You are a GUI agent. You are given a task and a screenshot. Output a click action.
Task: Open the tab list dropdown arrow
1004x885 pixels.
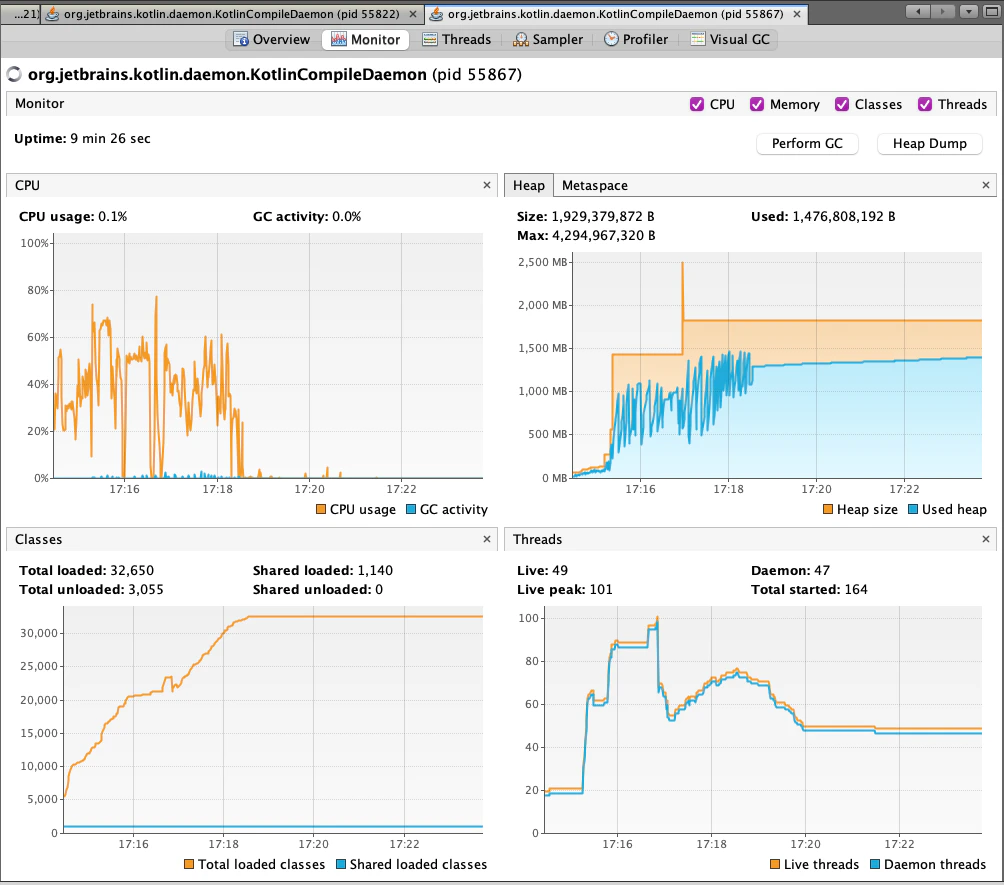[x=969, y=12]
